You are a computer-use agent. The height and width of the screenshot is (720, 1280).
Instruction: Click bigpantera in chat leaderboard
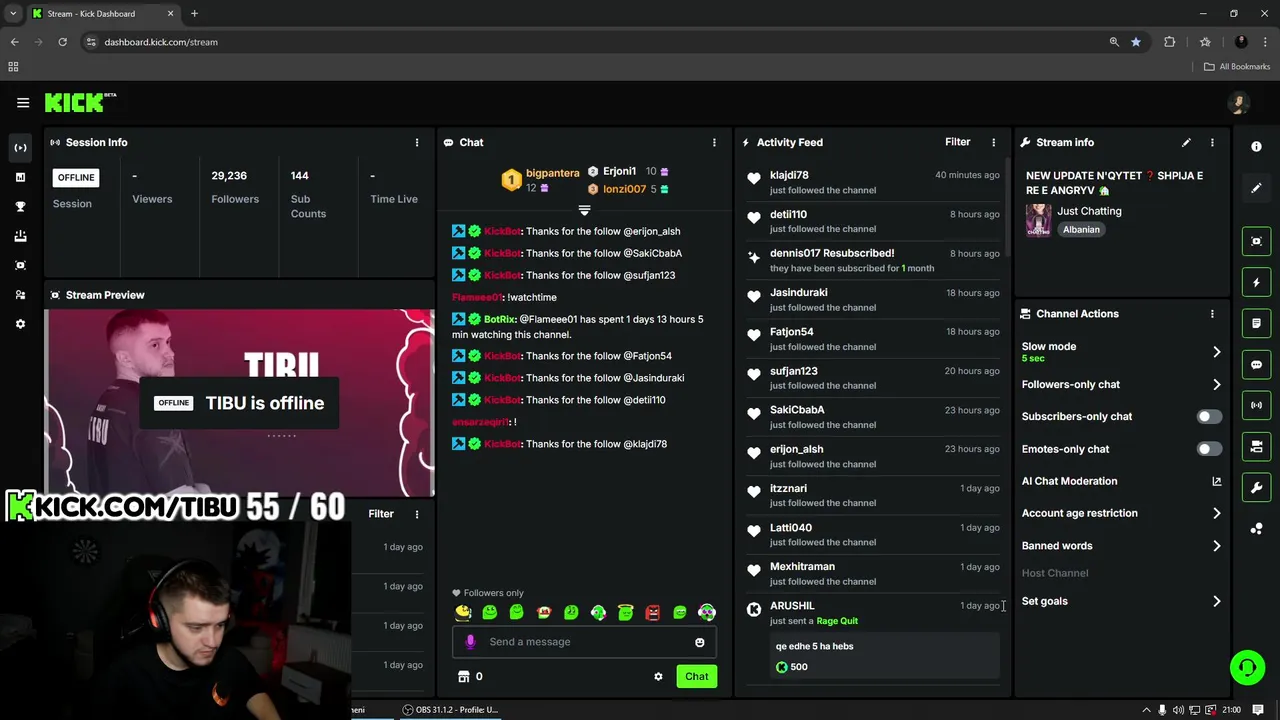[553, 173]
